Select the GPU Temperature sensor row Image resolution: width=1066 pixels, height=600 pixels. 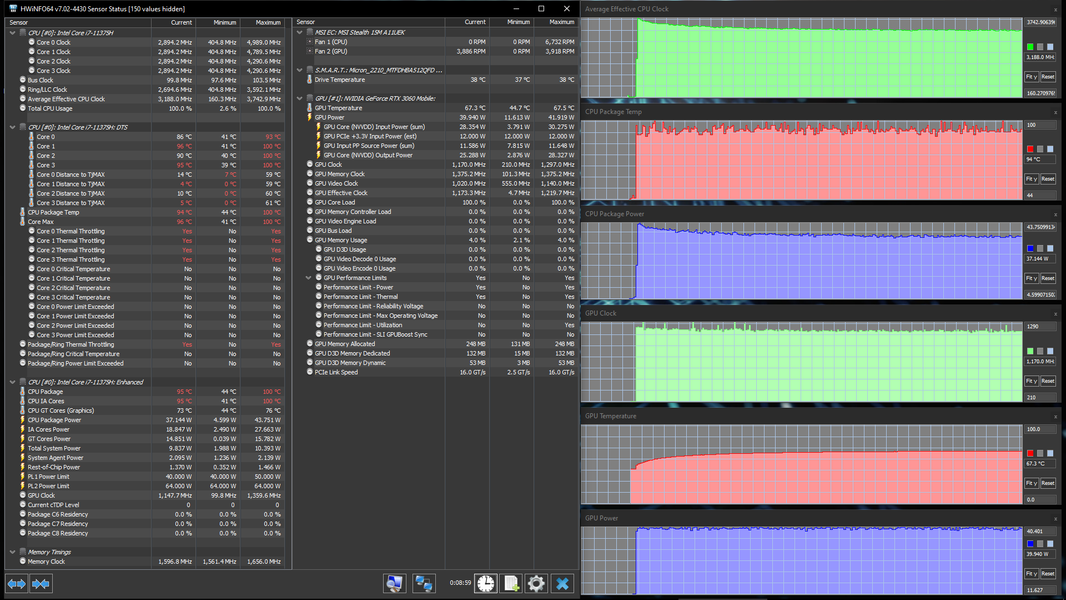coord(436,108)
